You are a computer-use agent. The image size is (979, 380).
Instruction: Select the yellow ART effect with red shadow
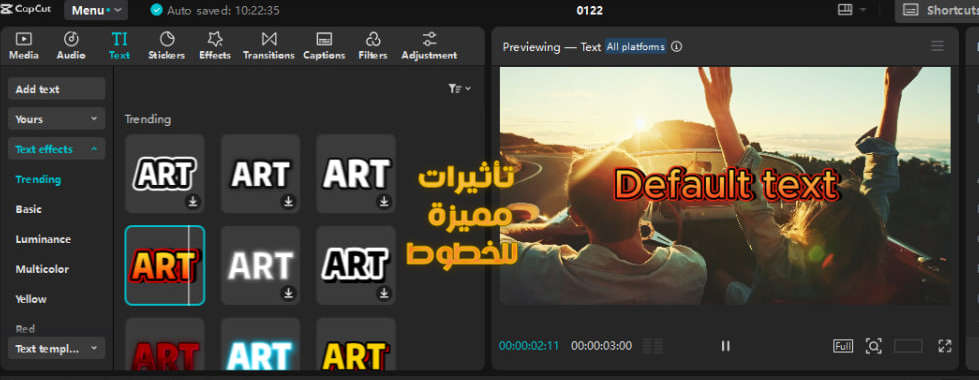356,344
